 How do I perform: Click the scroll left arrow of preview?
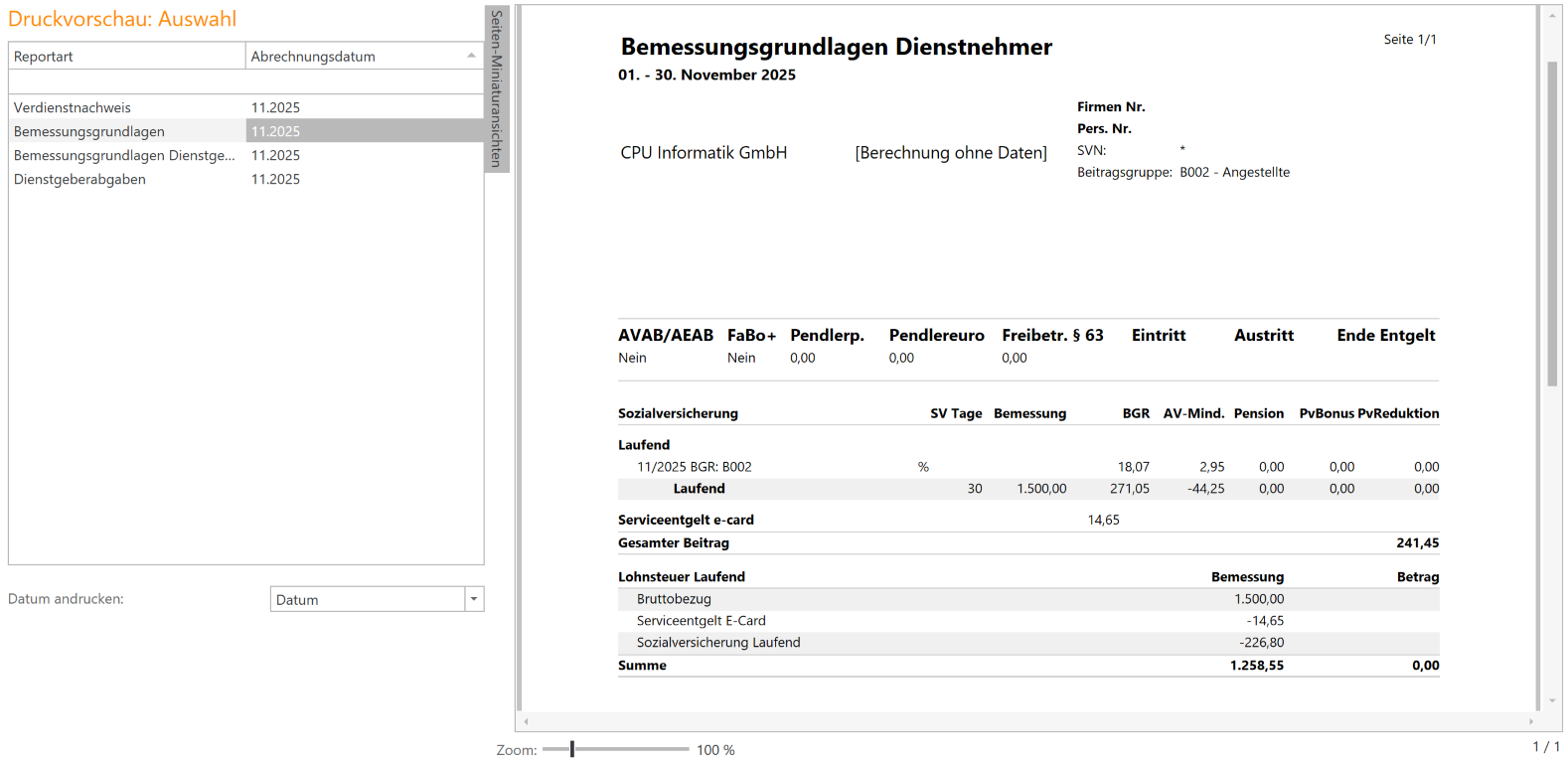click(x=527, y=721)
